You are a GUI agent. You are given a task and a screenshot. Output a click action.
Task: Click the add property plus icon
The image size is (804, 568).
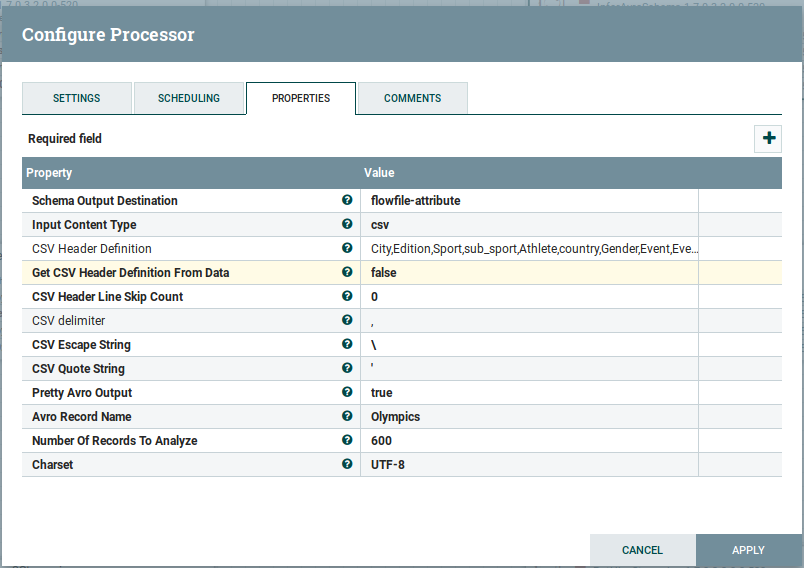768,138
